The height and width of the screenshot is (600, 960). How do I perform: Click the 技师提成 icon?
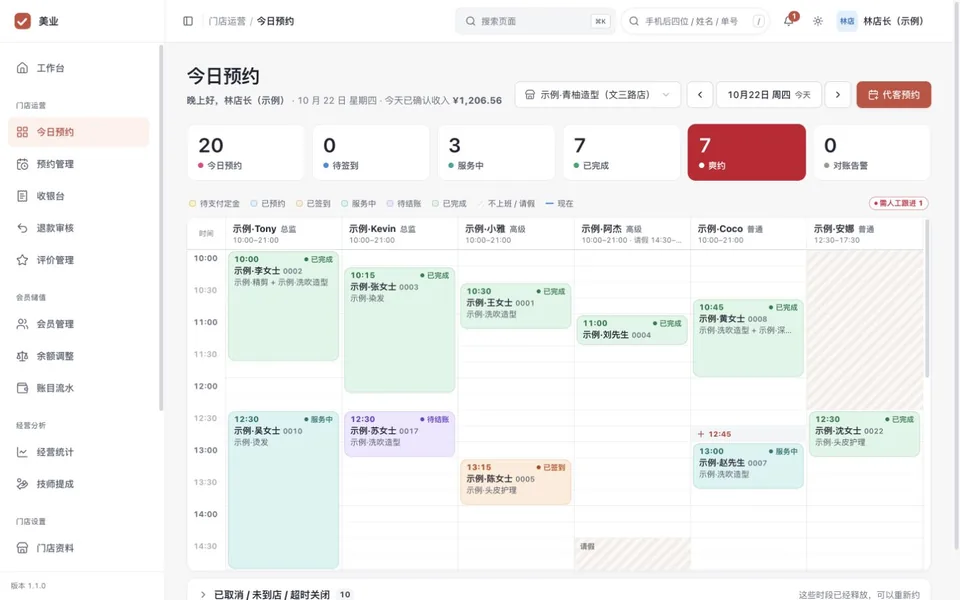pos(22,484)
